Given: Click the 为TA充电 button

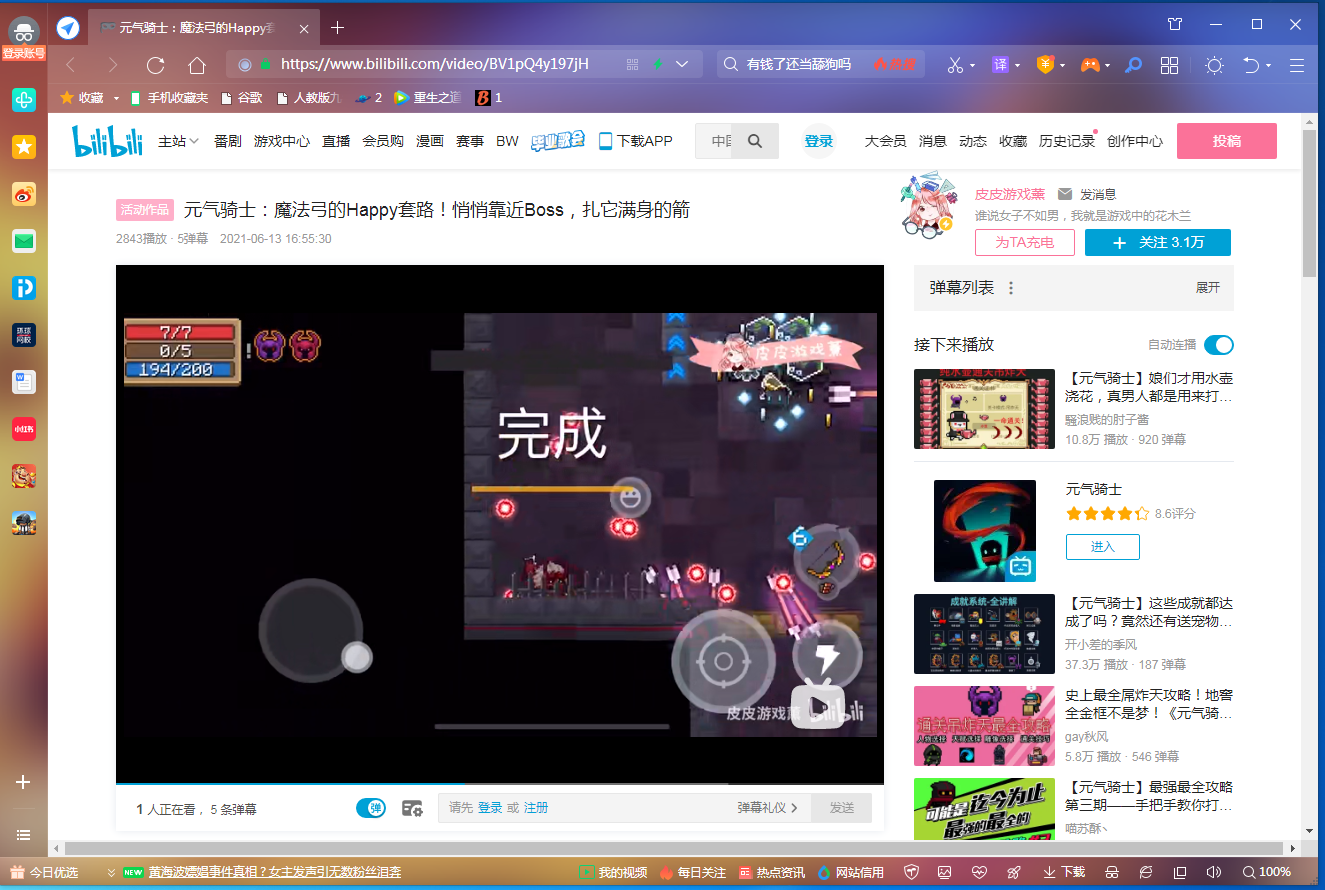Looking at the screenshot, I should tap(1025, 243).
